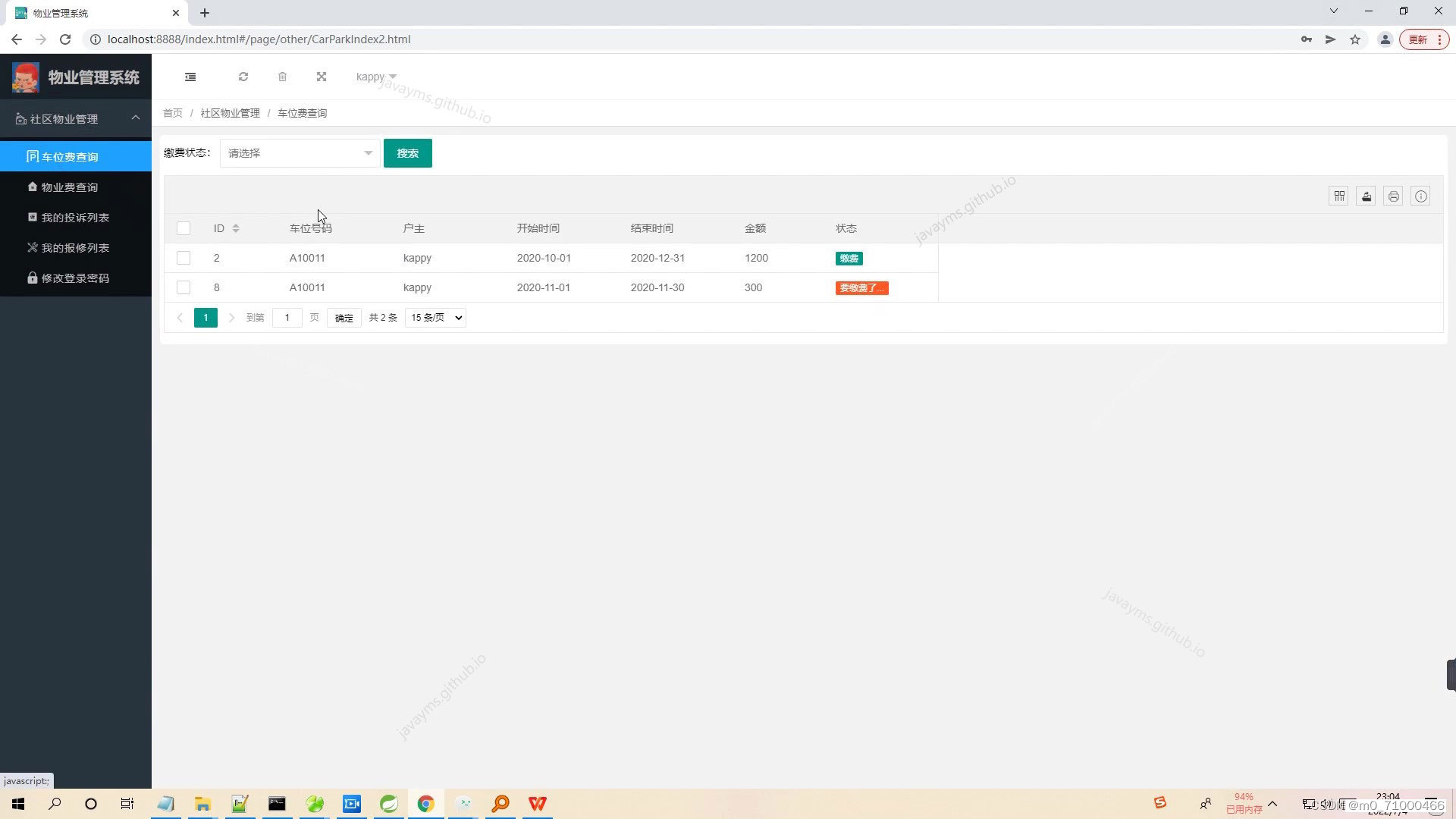
Task: Tick the select-all checkbox in the table header
Action: [184, 228]
